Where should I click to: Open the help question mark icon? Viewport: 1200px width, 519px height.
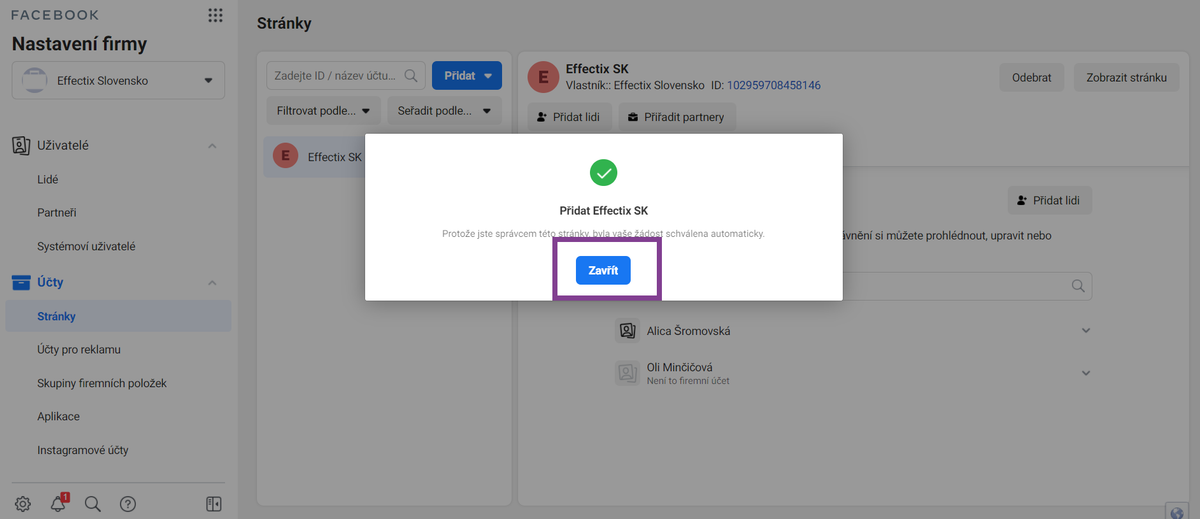pyautogui.click(x=127, y=504)
